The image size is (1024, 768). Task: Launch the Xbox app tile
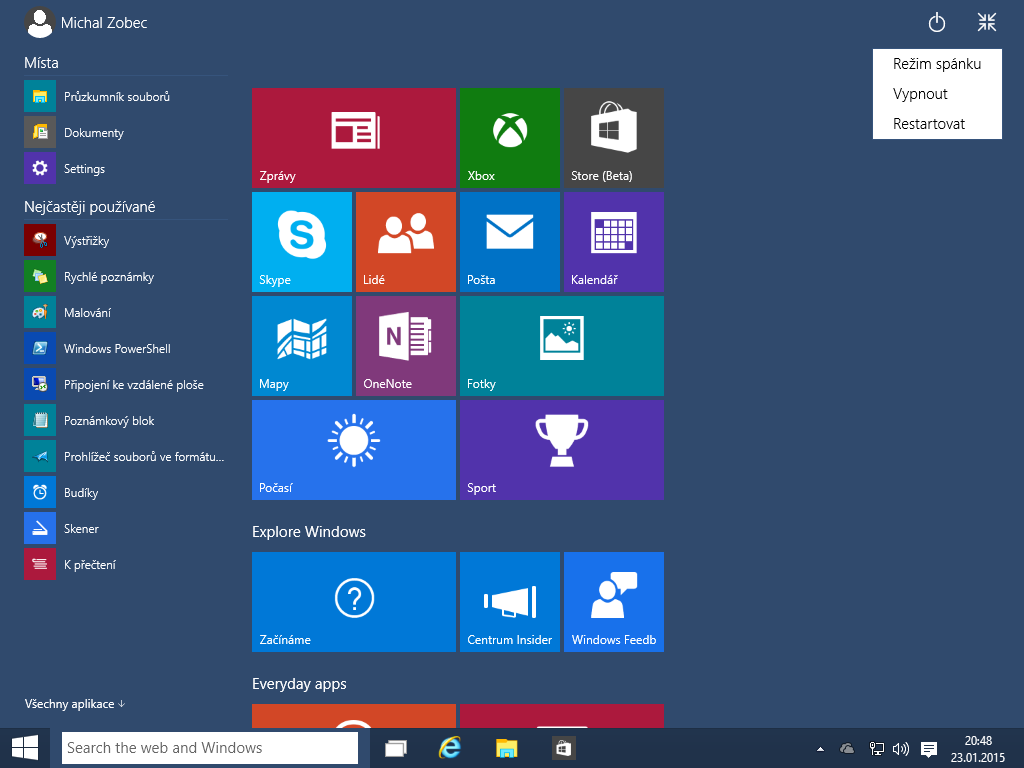[509, 137]
